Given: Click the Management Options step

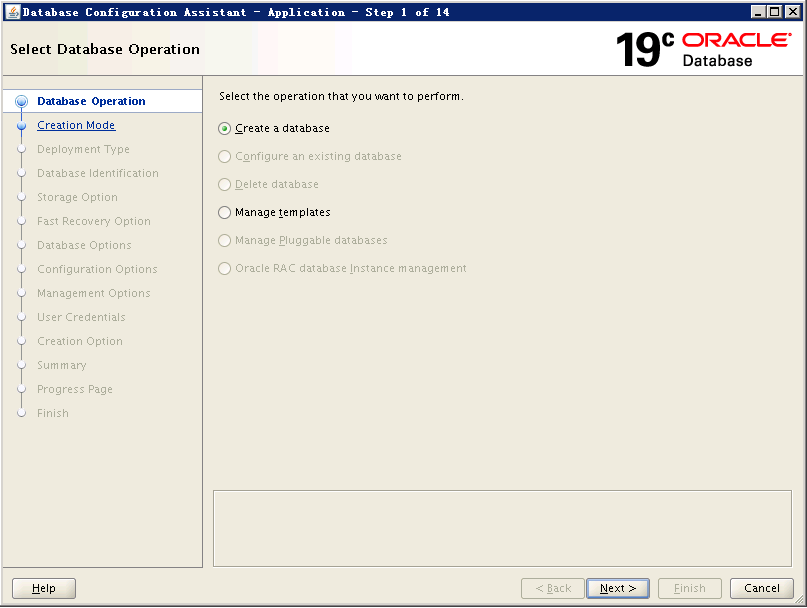Looking at the screenshot, I should [94, 293].
